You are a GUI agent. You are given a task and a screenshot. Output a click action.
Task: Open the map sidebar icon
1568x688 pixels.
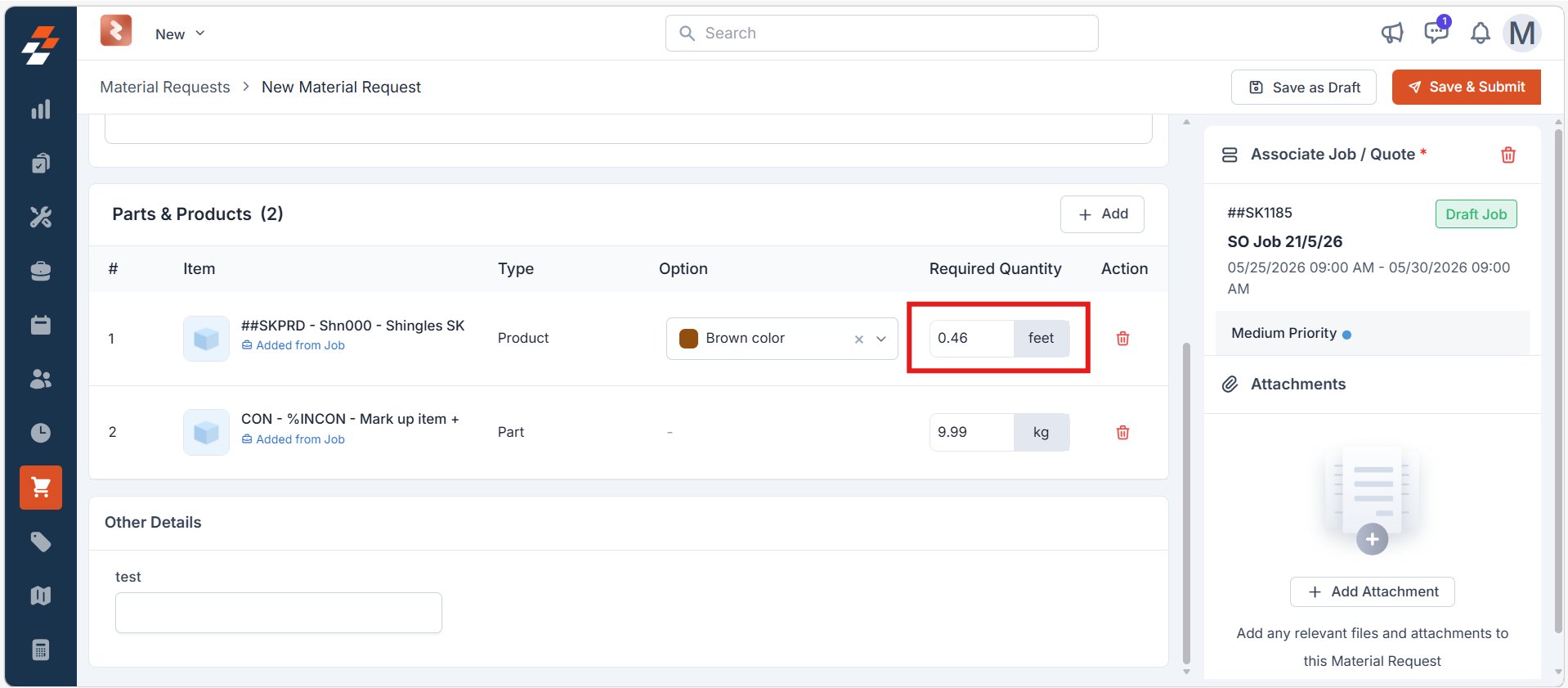pos(41,596)
